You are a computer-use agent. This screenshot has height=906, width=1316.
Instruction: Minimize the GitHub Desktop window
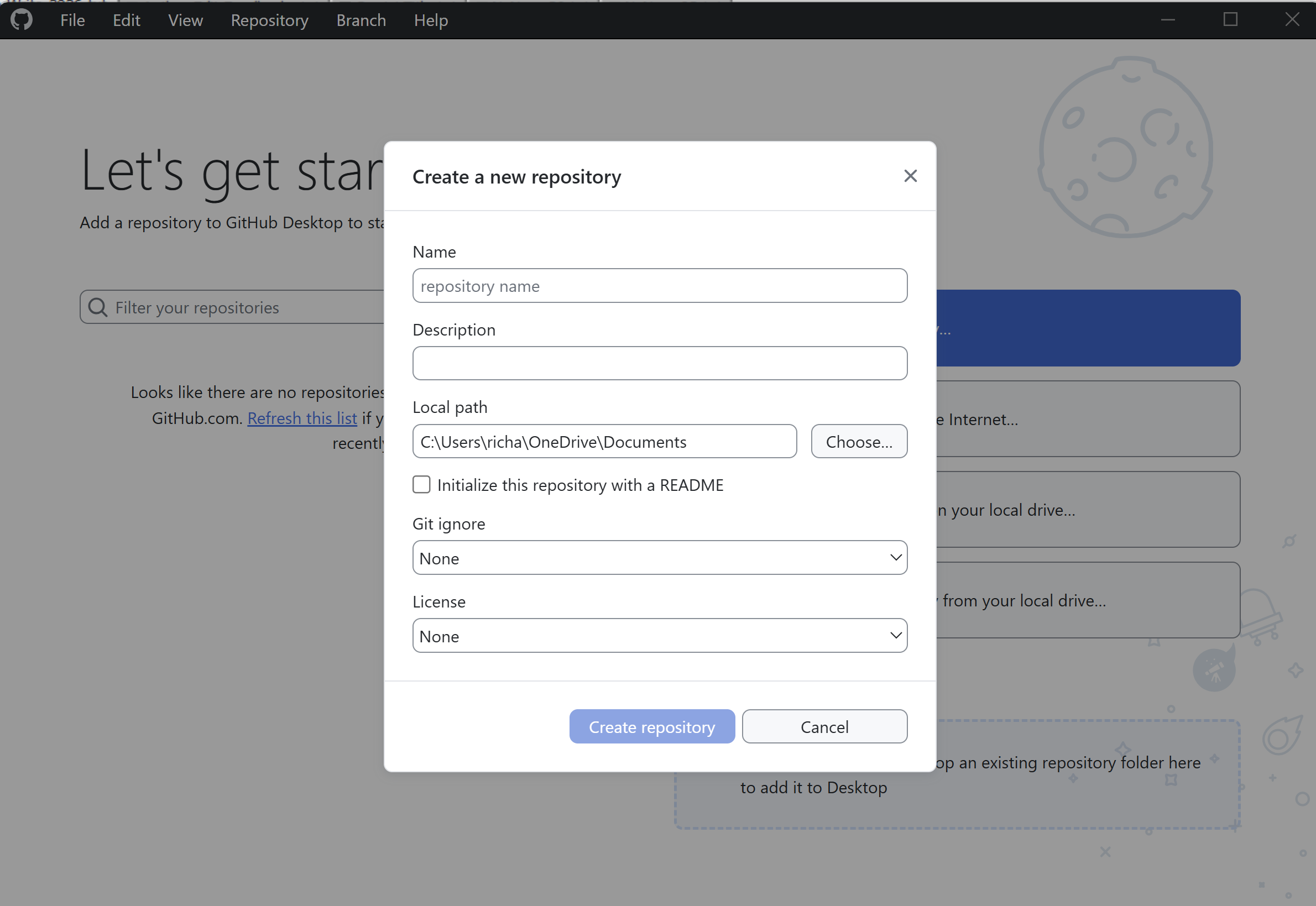coord(1167,20)
